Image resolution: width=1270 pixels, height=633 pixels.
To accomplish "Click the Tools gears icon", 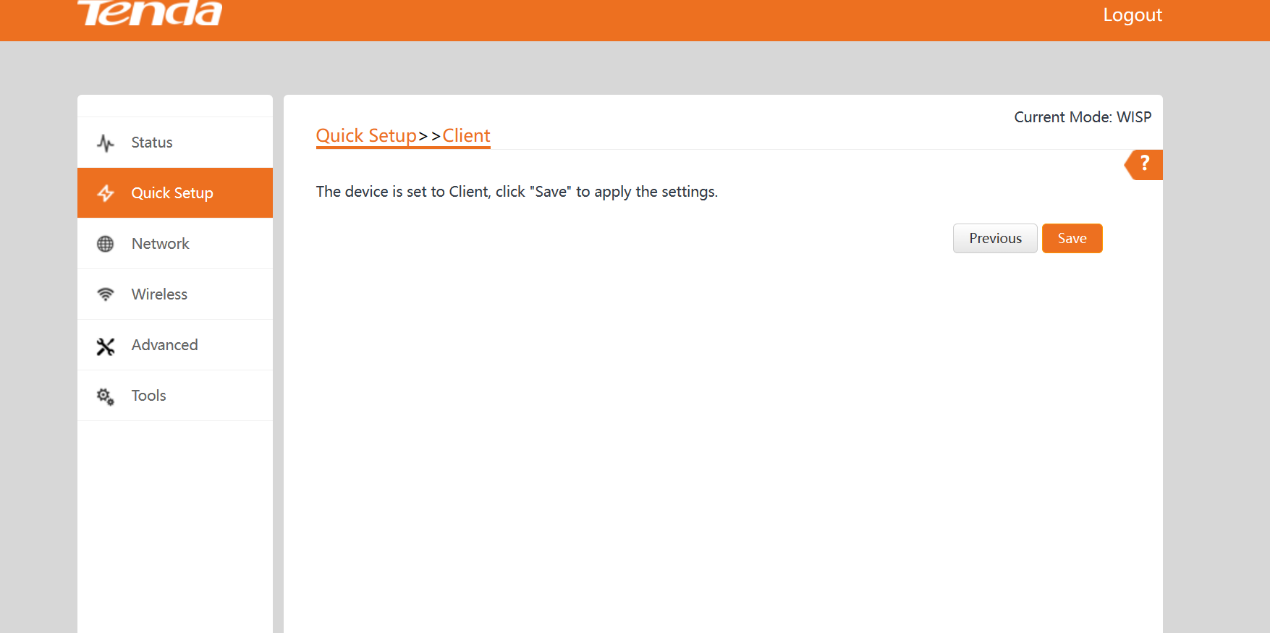I will pos(105,396).
